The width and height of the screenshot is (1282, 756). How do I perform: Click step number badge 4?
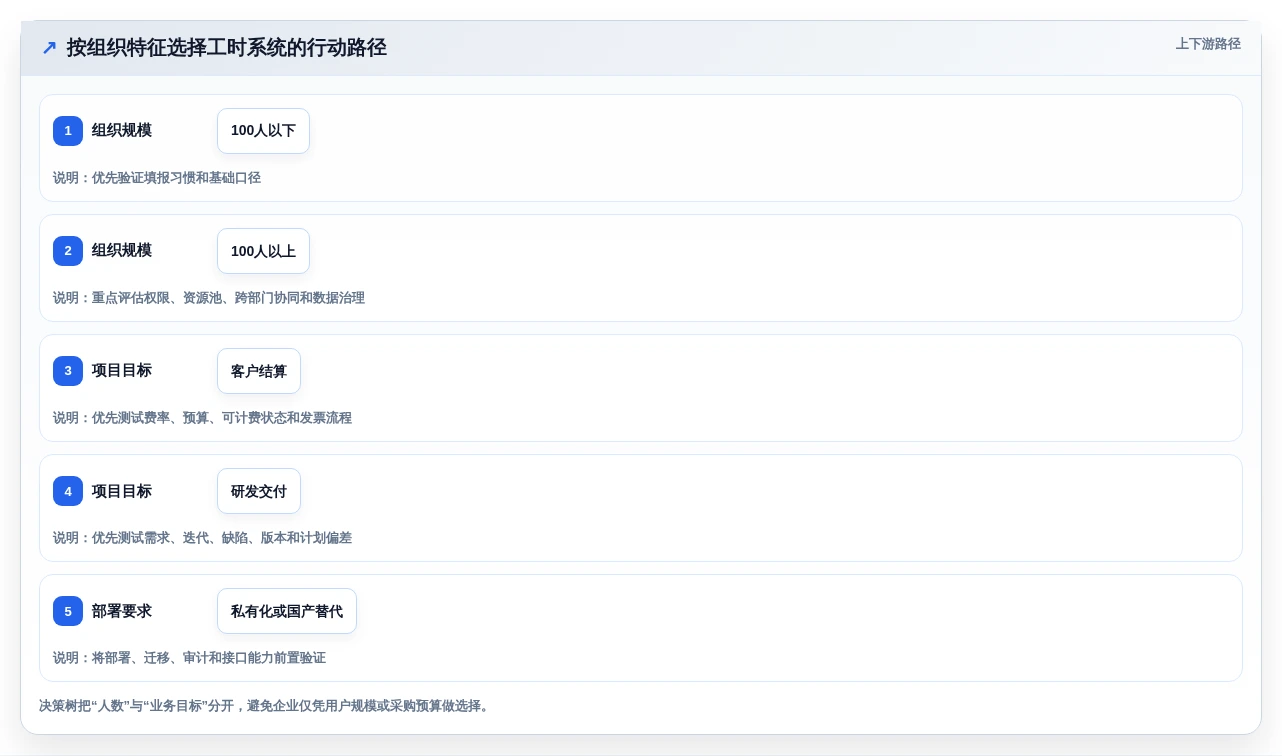coord(68,491)
